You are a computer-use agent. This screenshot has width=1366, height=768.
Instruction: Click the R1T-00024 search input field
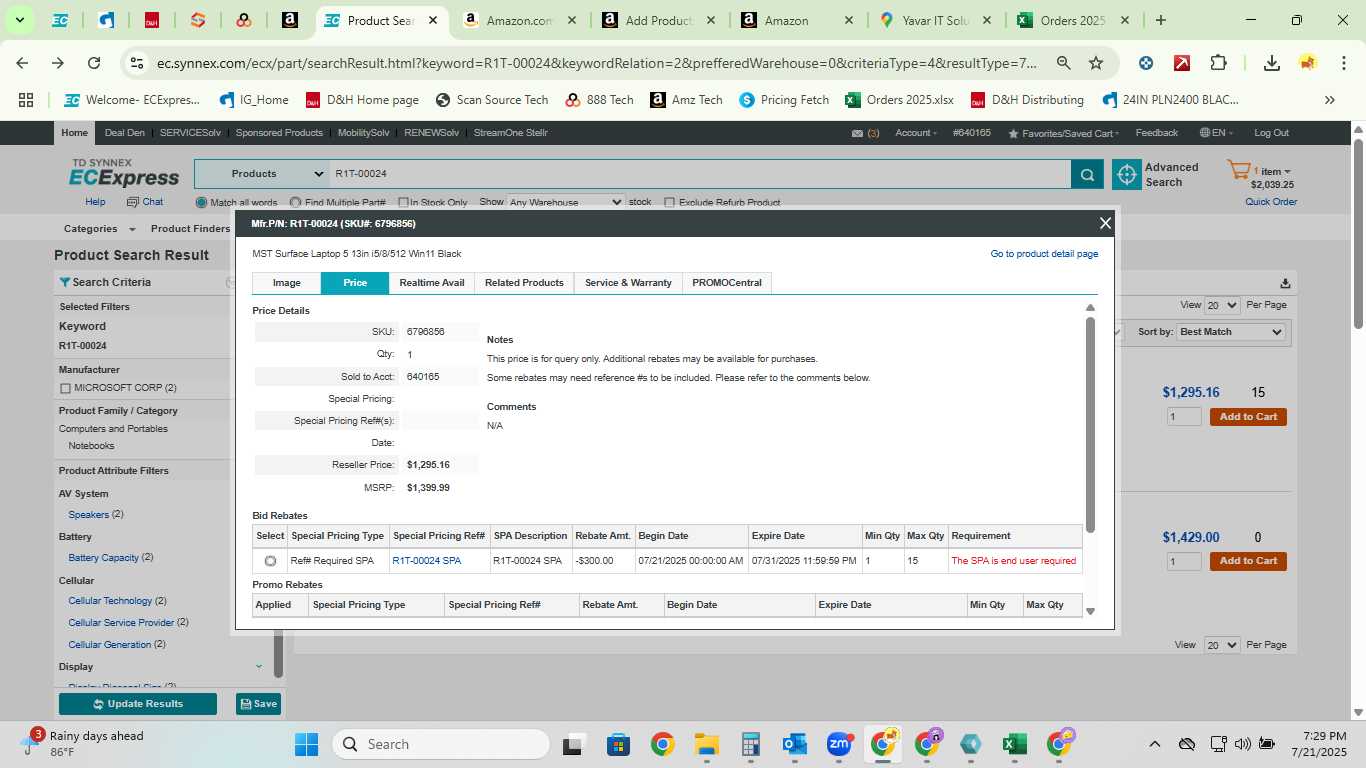click(699, 174)
